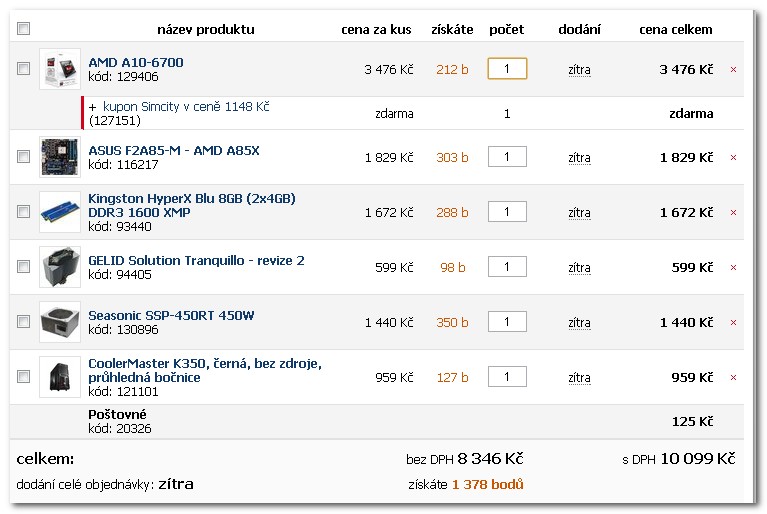Remove Seasonic SSP-450RT with red x
Image resolution: width=767 pixels, height=514 pixels.
733,323
